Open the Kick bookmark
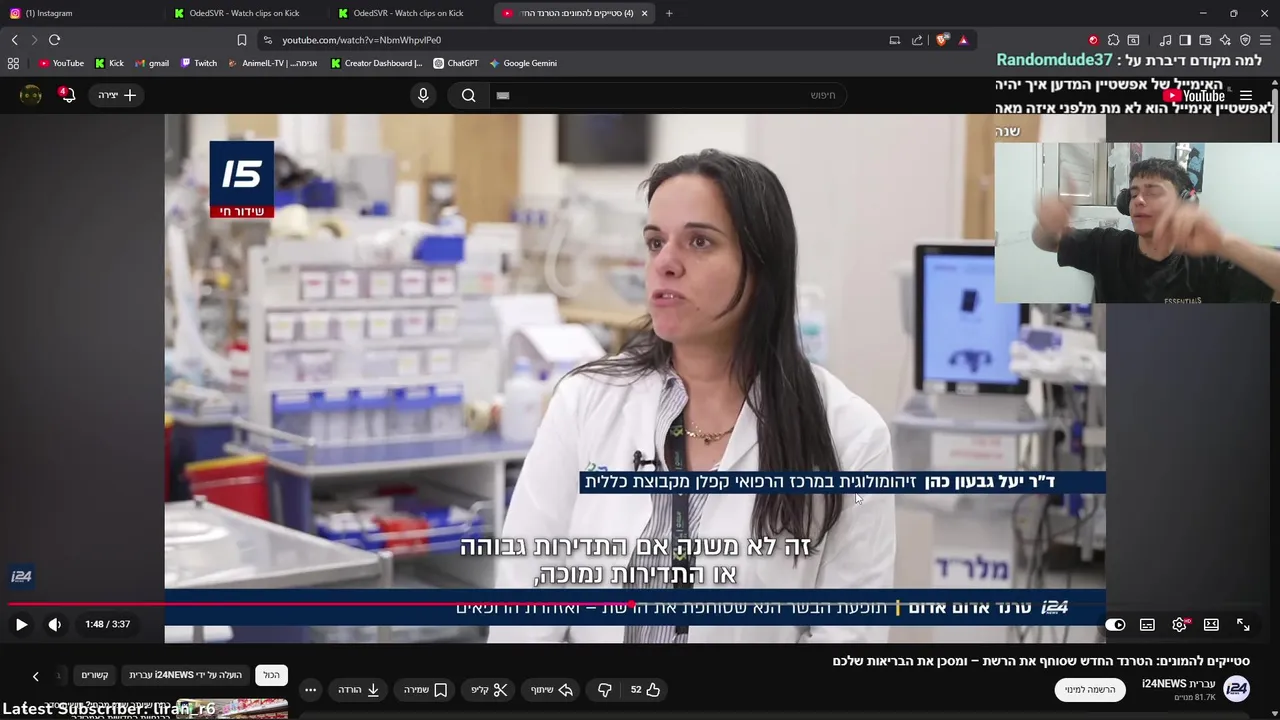The height and width of the screenshot is (720, 1280). (x=109, y=63)
